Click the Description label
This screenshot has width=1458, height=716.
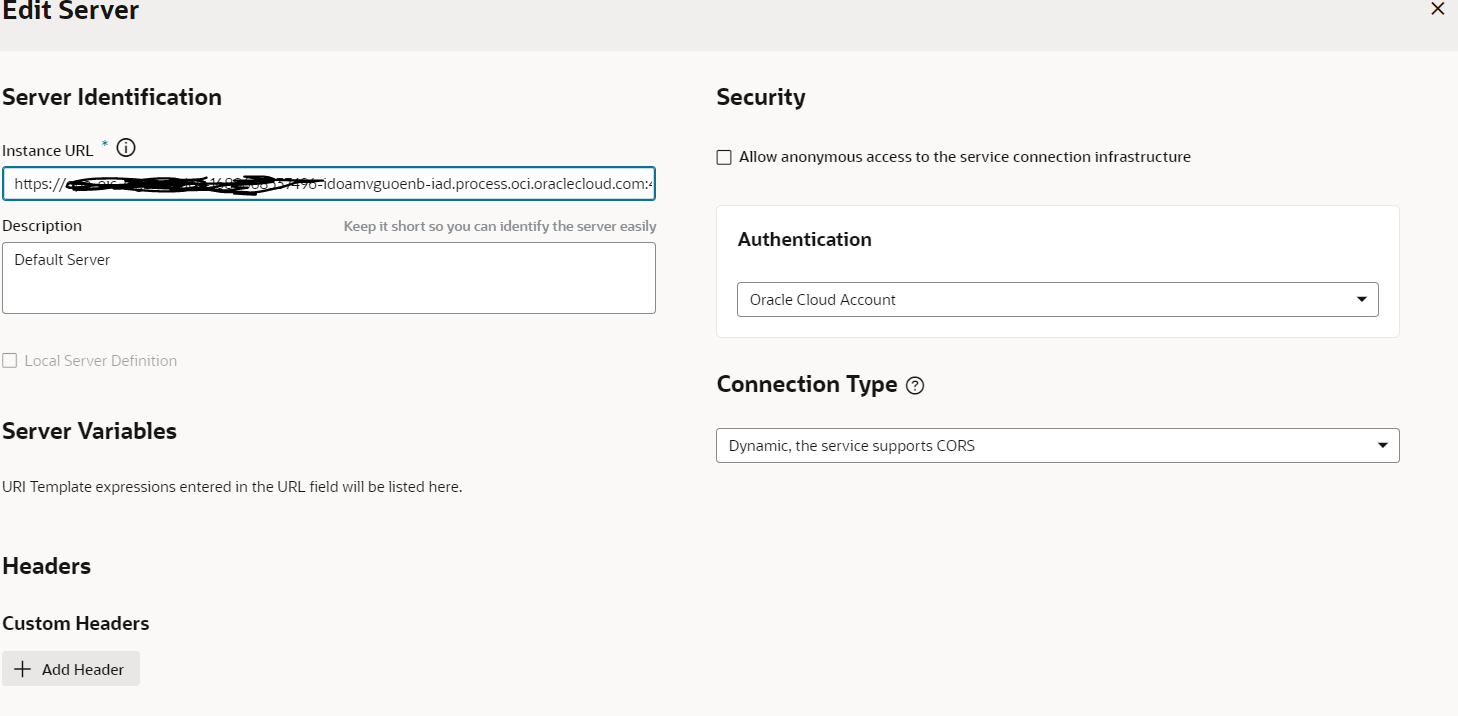point(42,226)
